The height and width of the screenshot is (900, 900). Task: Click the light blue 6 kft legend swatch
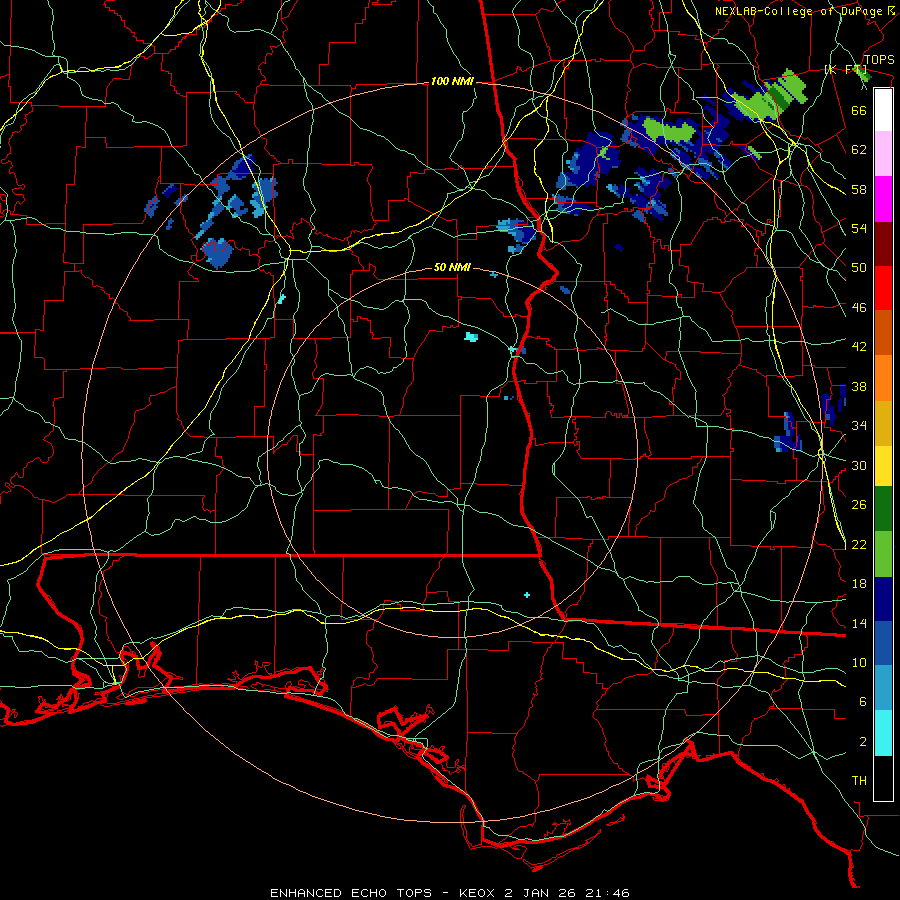pos(883,687)
